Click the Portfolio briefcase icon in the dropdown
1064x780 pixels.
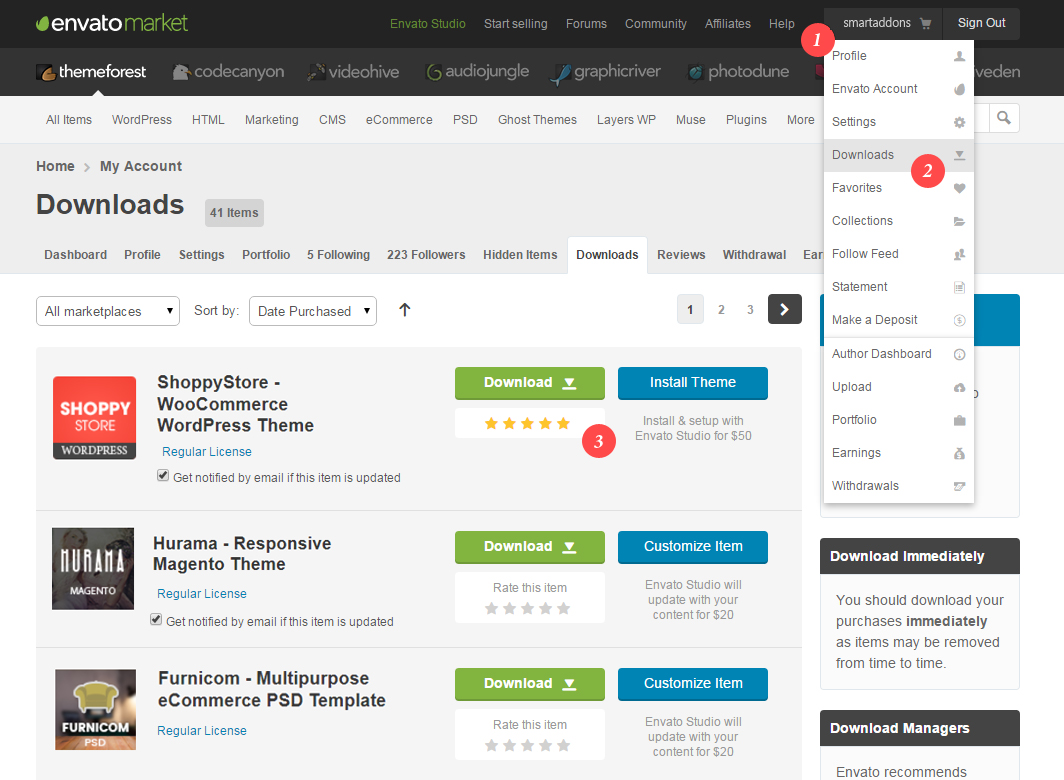(959, 420)
